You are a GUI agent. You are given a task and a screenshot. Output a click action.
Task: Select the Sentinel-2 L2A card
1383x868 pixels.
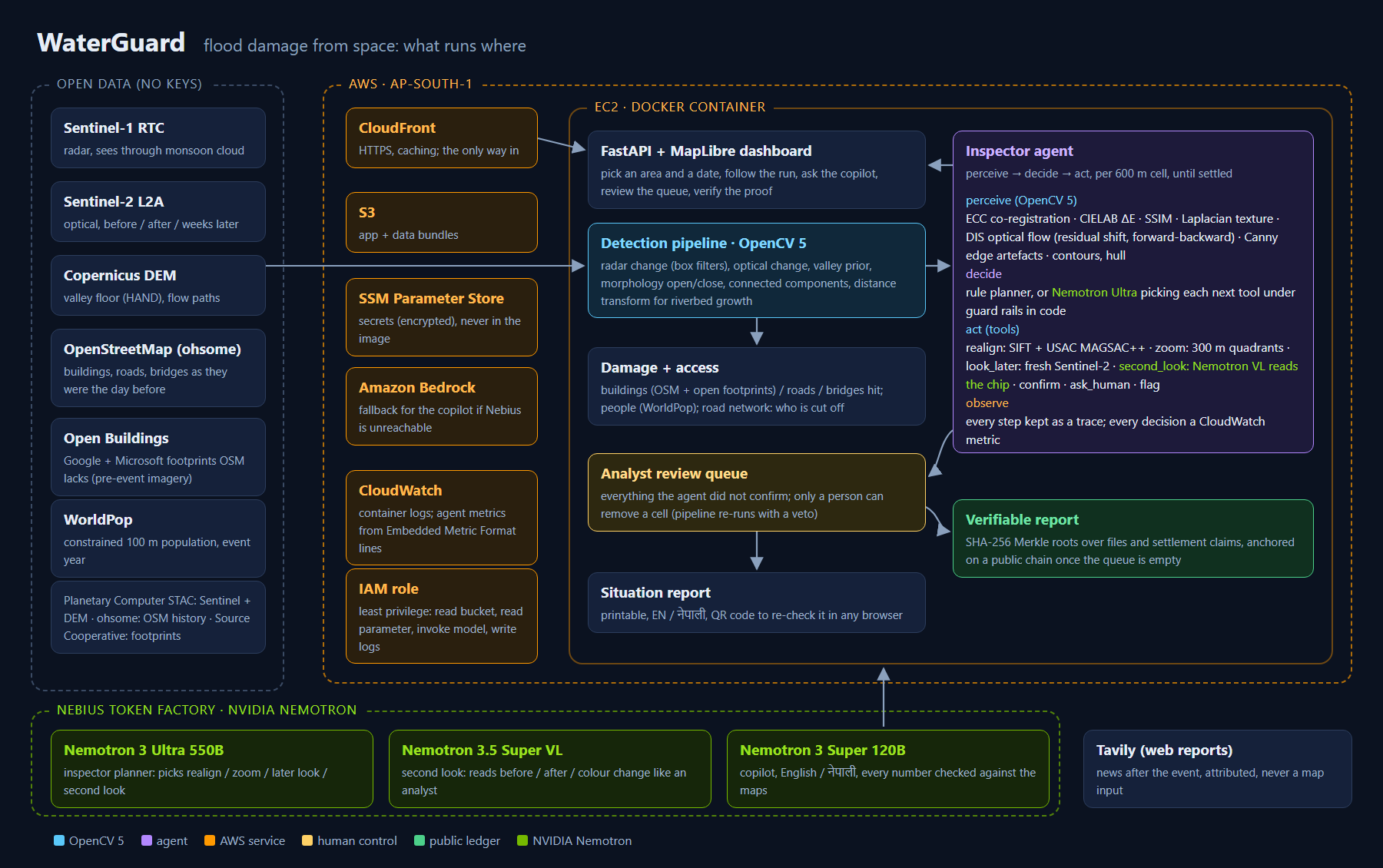pos(158,211)
